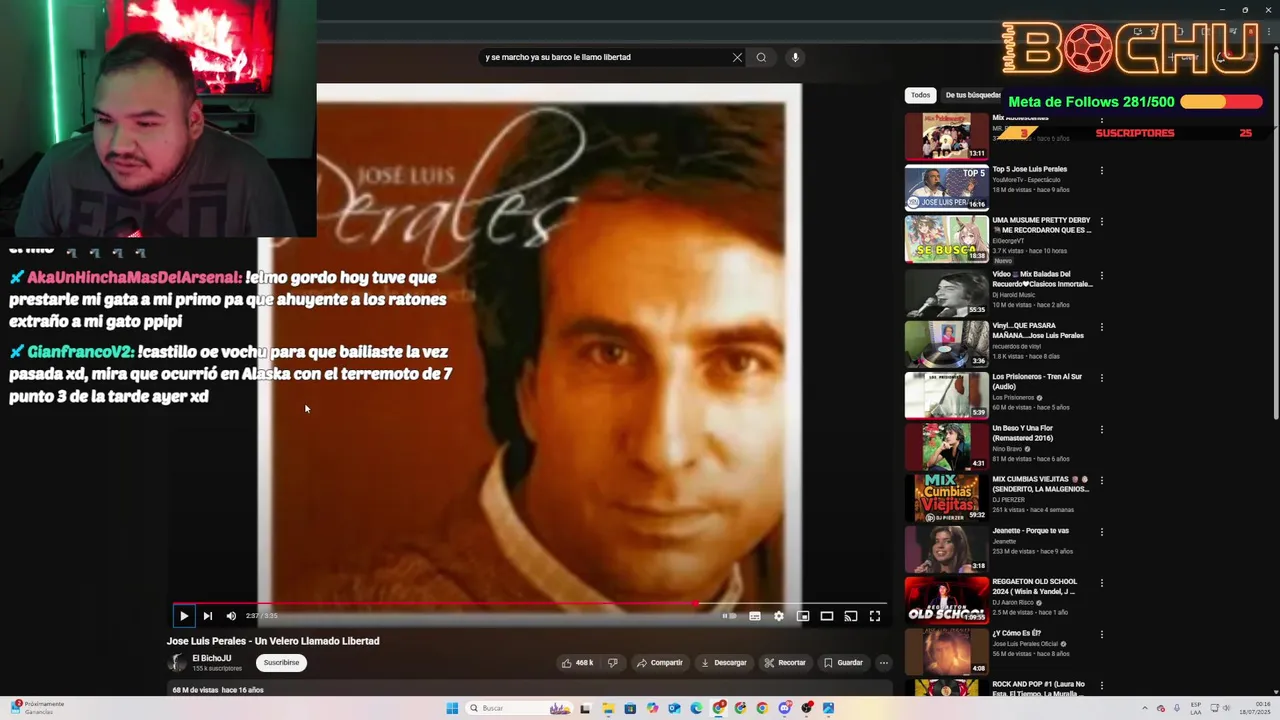
Task: Open options for Un Beso Y Una Flor
Action: [x=1102, y=430]
